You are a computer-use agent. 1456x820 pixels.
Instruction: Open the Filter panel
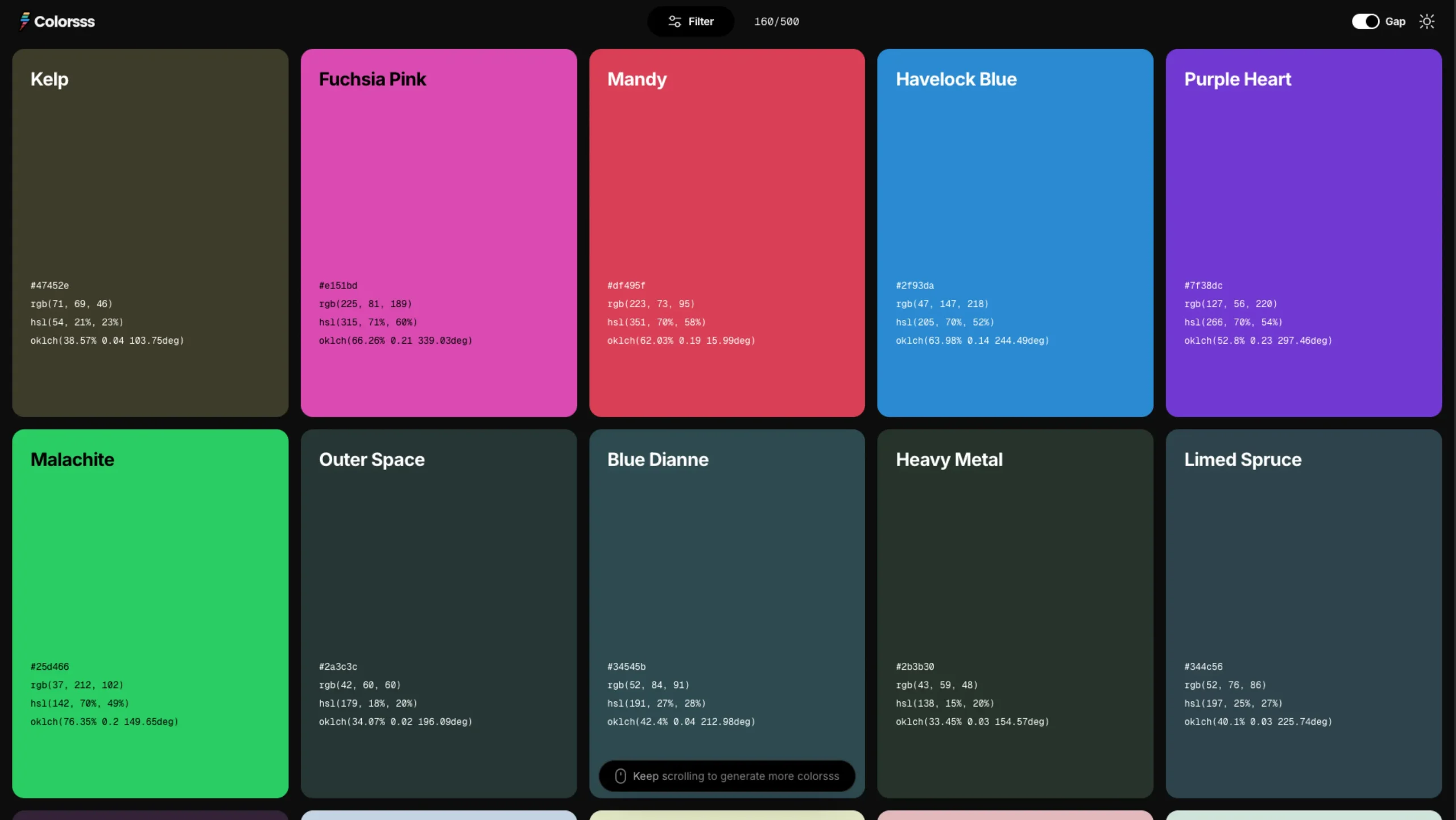click(x=690, y=21)
